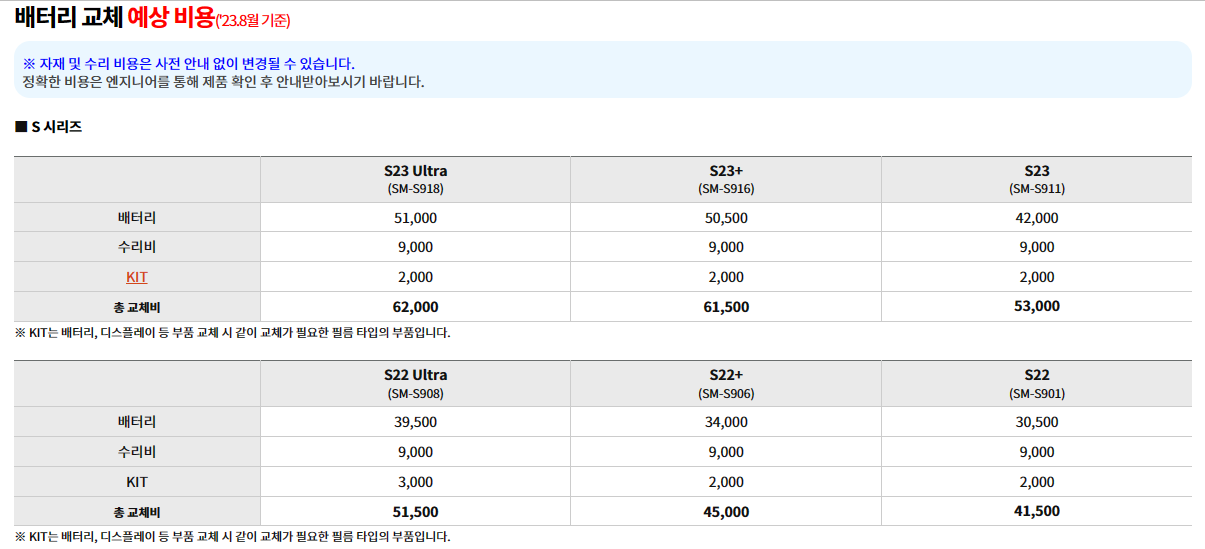Select the S22+ (SM-S906) column header
Image resolution: width=1205 pixels, height=549 pixels.
(x=726, y=383)
